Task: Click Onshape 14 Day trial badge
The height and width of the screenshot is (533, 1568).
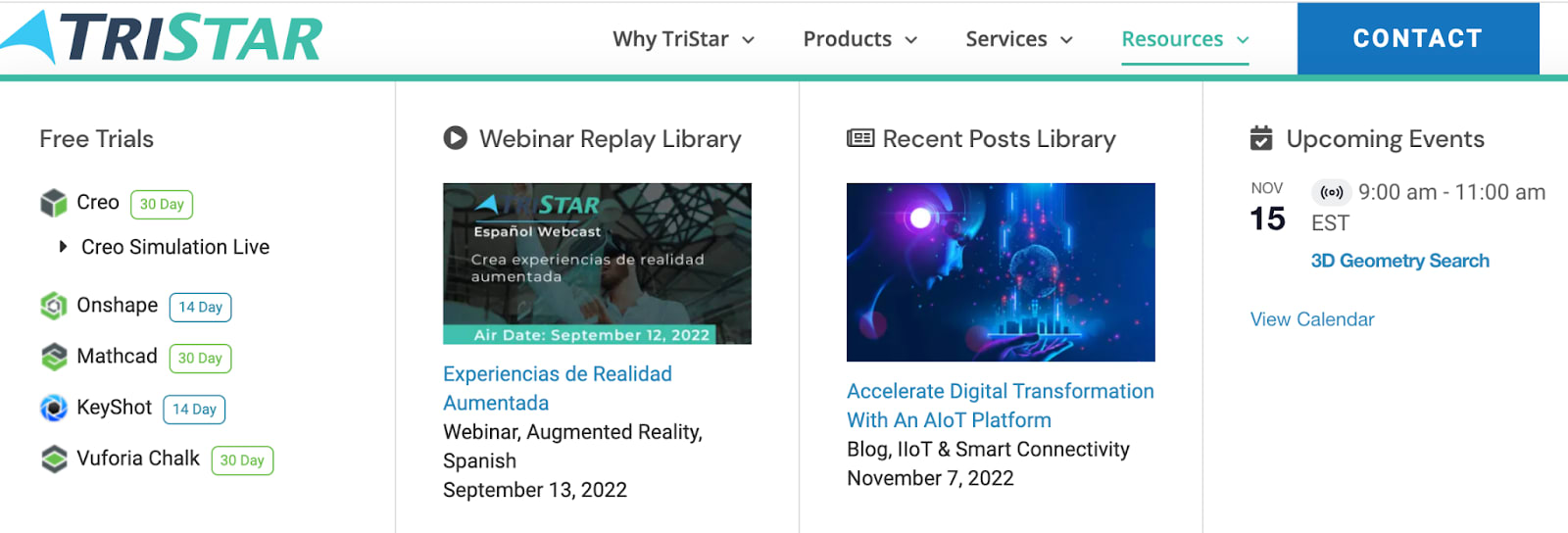Action: pos(201,307)
